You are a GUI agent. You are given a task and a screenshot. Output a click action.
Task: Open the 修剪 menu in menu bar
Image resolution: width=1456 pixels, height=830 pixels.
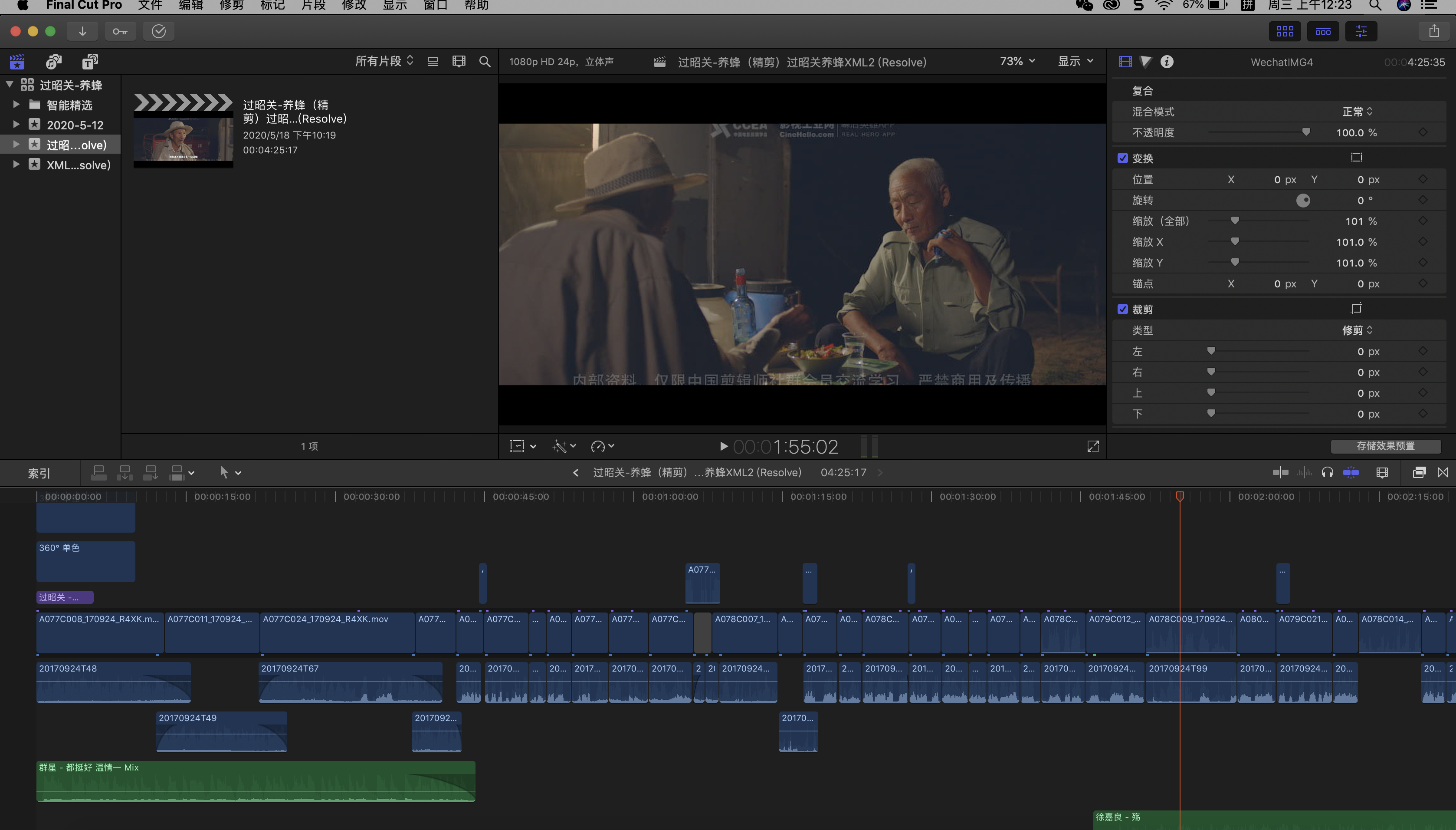231,6
